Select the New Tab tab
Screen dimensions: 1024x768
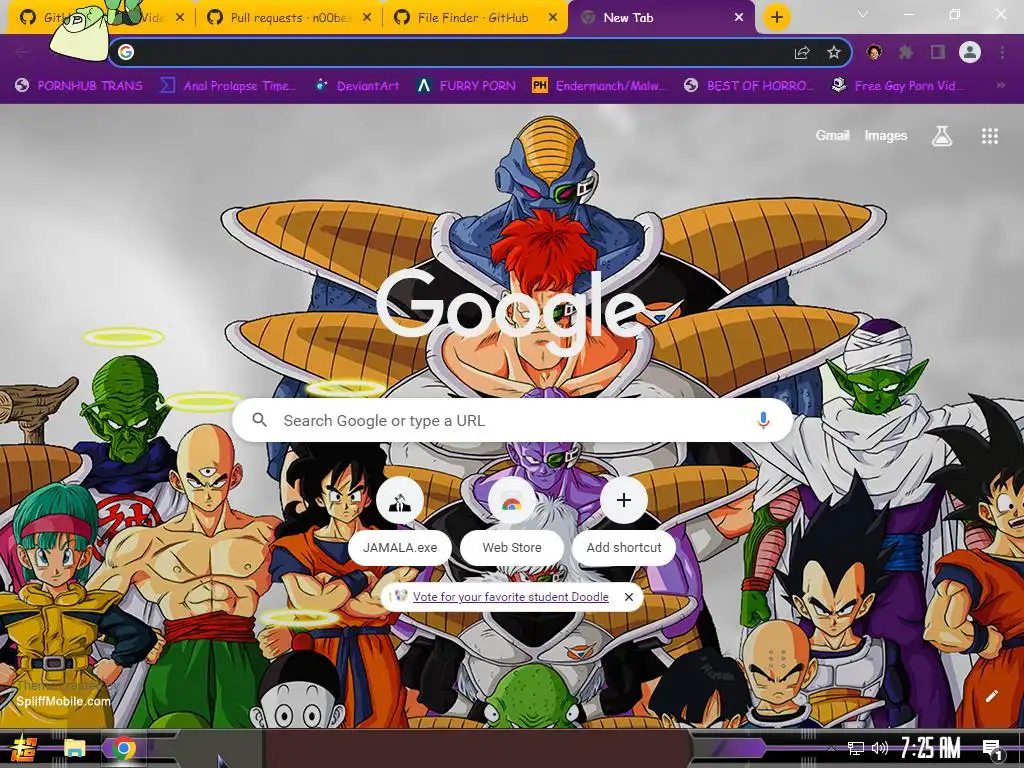pos(660,18)
